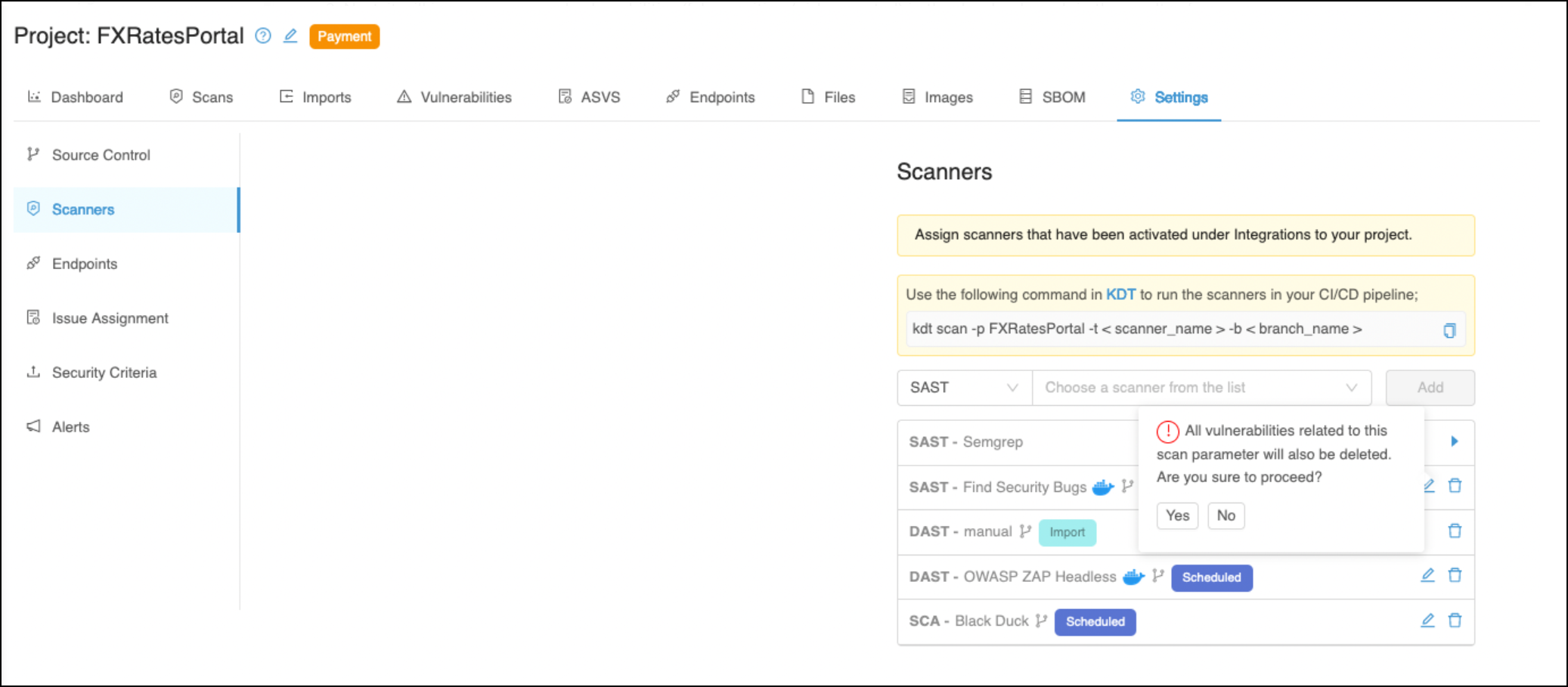Delete the Find Security Bugs scanner
Image resolution: width=1568 pixels, height=687 pixels.
point(1455,486)
